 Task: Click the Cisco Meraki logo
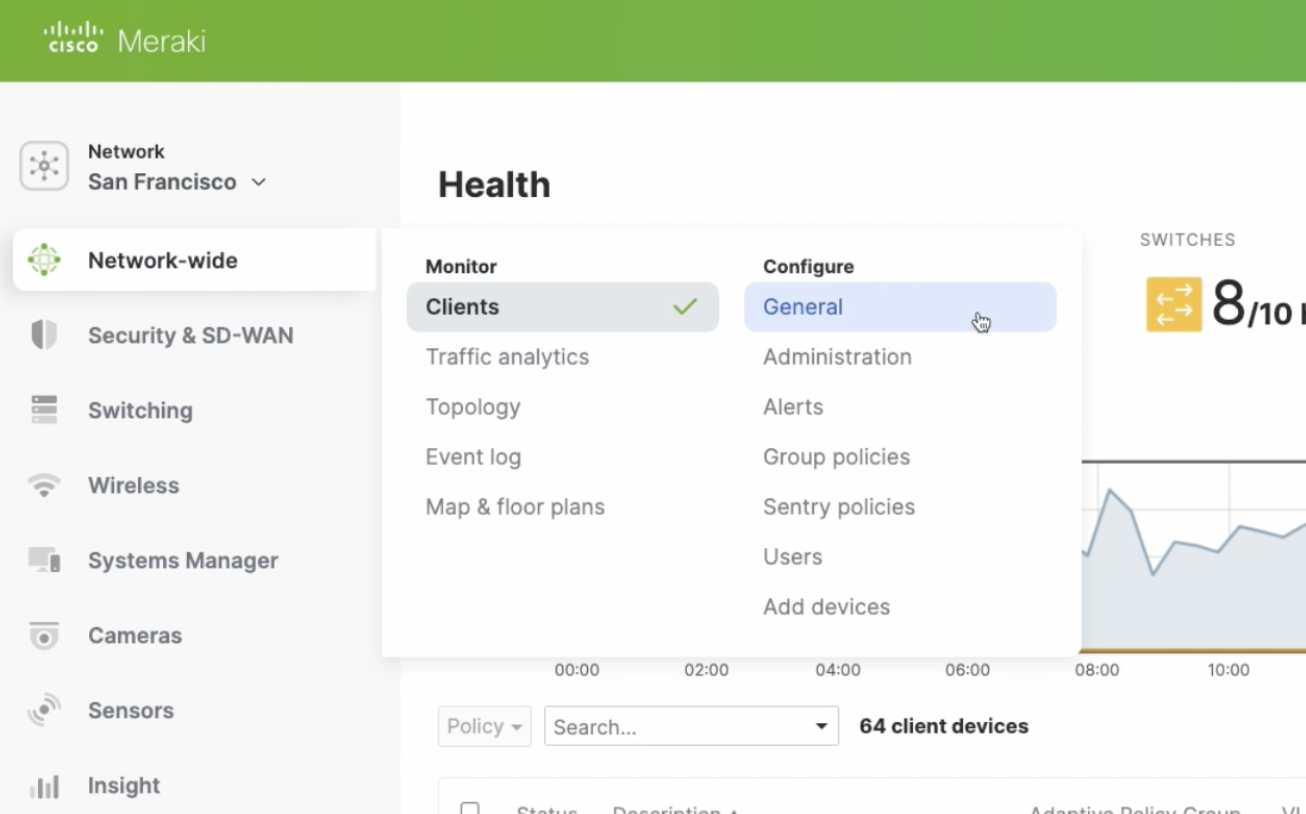[124, 39]
